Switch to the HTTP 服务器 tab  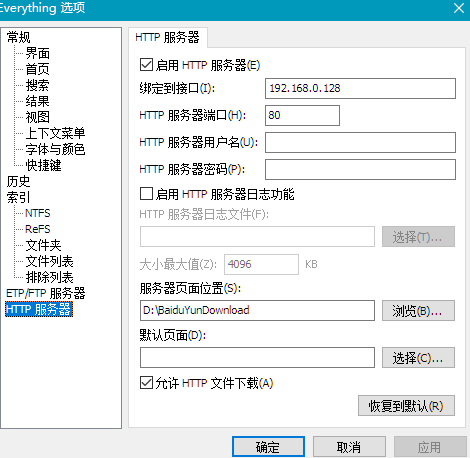[x=168, y=37]
